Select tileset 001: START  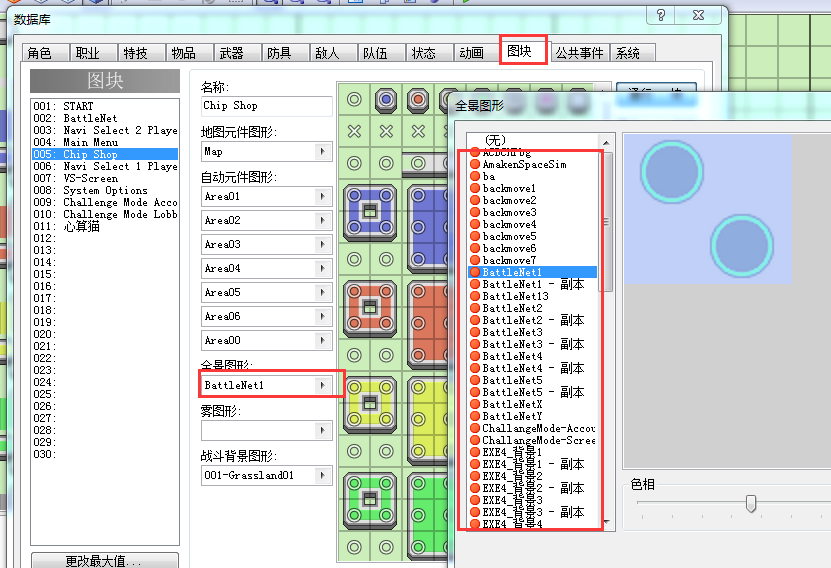coord(105,106)
